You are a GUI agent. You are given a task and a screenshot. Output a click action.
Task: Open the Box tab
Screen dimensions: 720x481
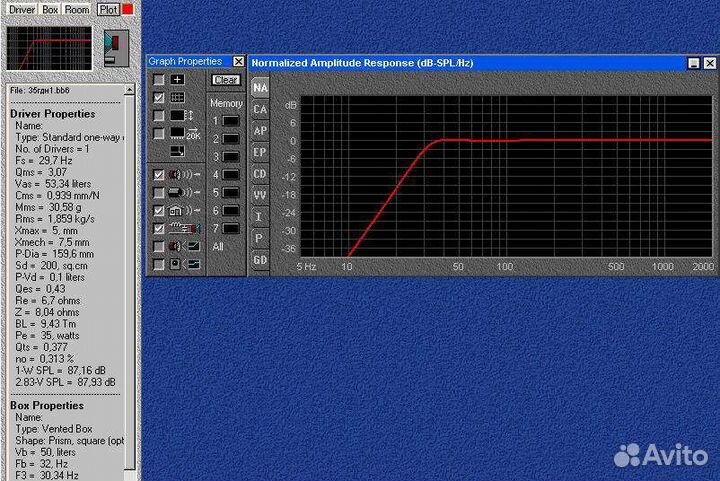(x=50, y=10)
